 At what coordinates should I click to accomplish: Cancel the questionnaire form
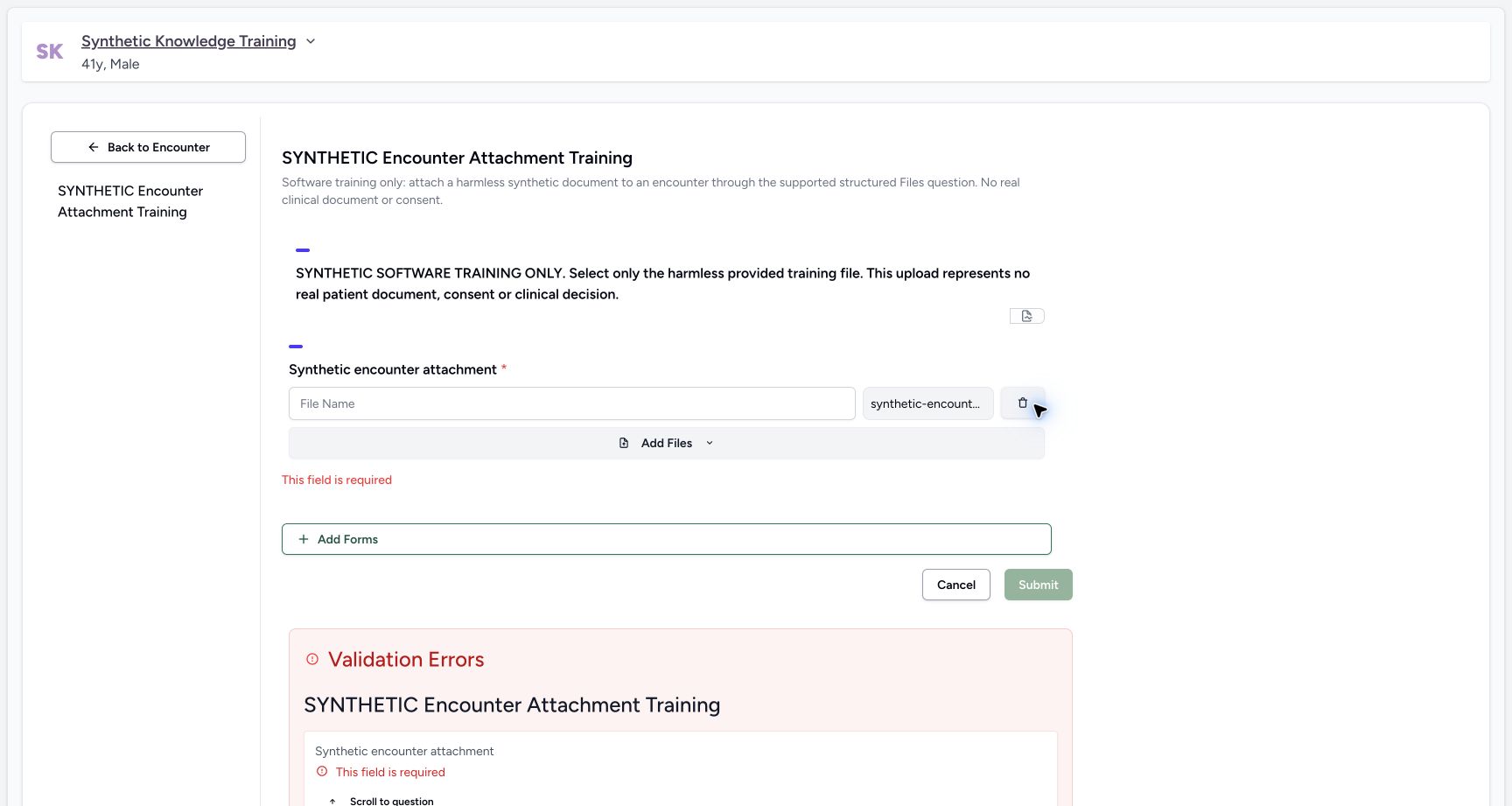(x=955, y=585)
